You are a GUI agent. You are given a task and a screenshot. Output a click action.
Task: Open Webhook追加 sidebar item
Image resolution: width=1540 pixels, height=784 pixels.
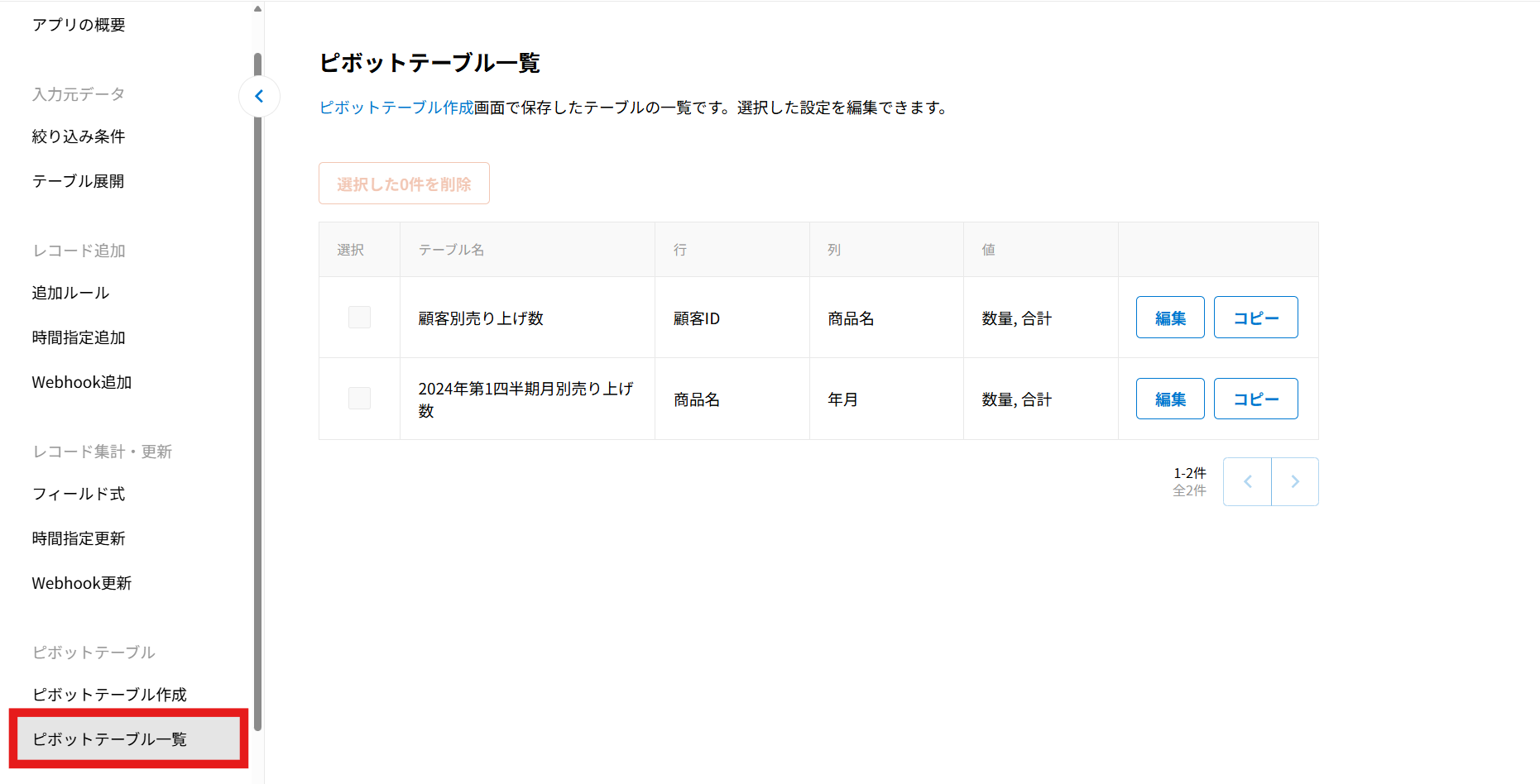82,382
